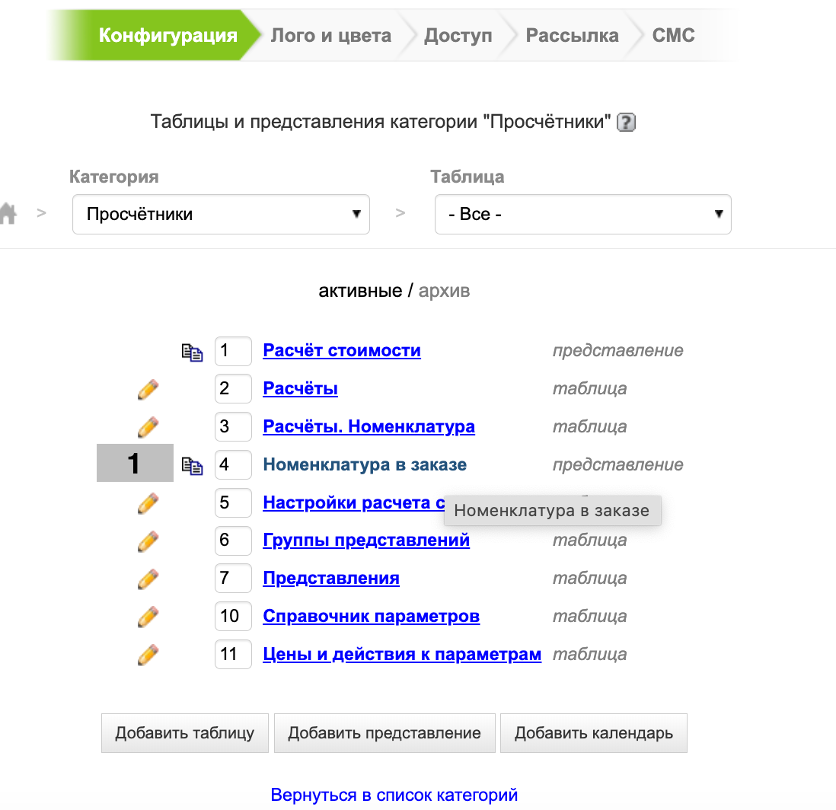
Task: Click the pencil icon beside Представления
Action: click(148, 579)
